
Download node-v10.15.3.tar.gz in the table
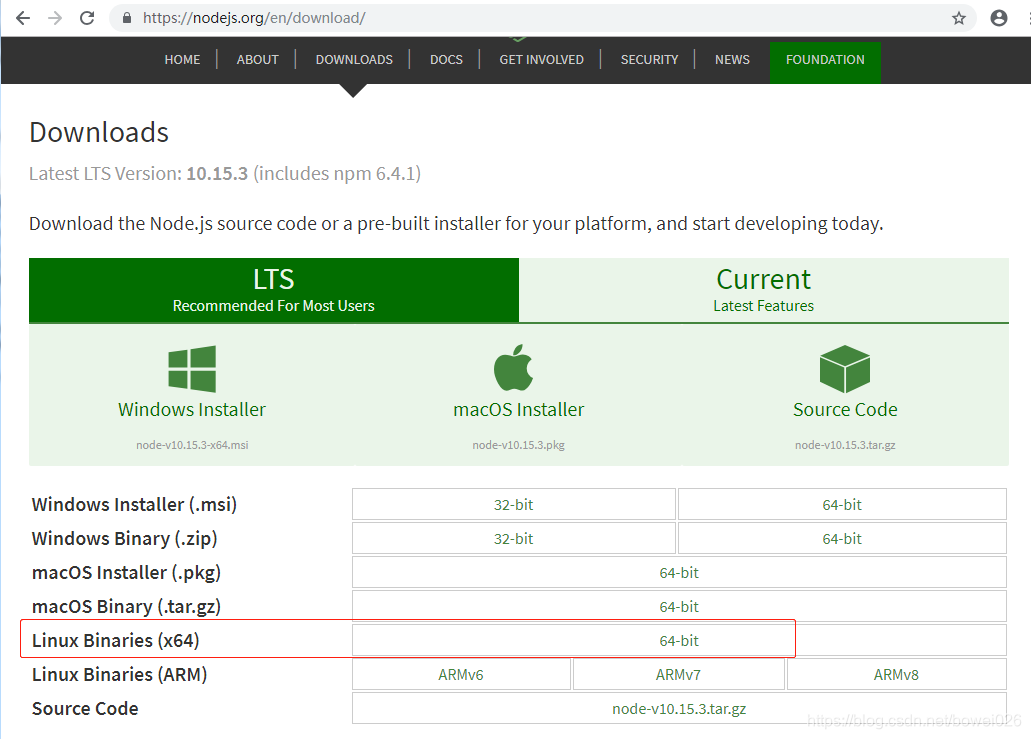(679, 709)
